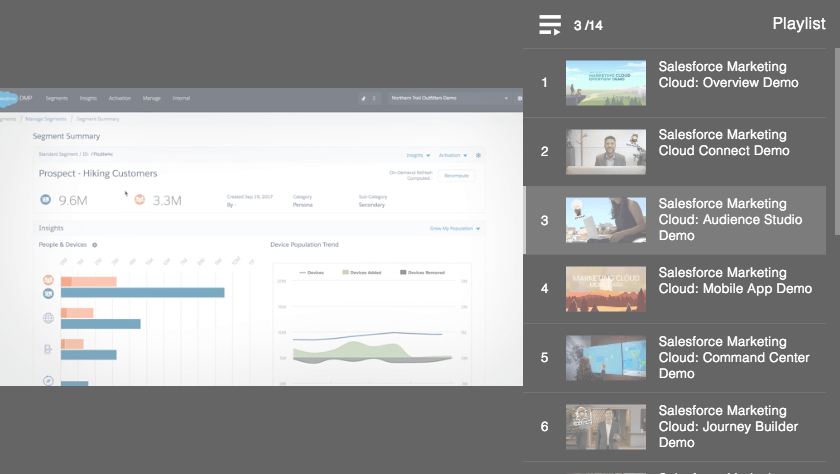Click the Device Population Trend heading
Viewport: 840px width, 474px height.
coord(304,245)
